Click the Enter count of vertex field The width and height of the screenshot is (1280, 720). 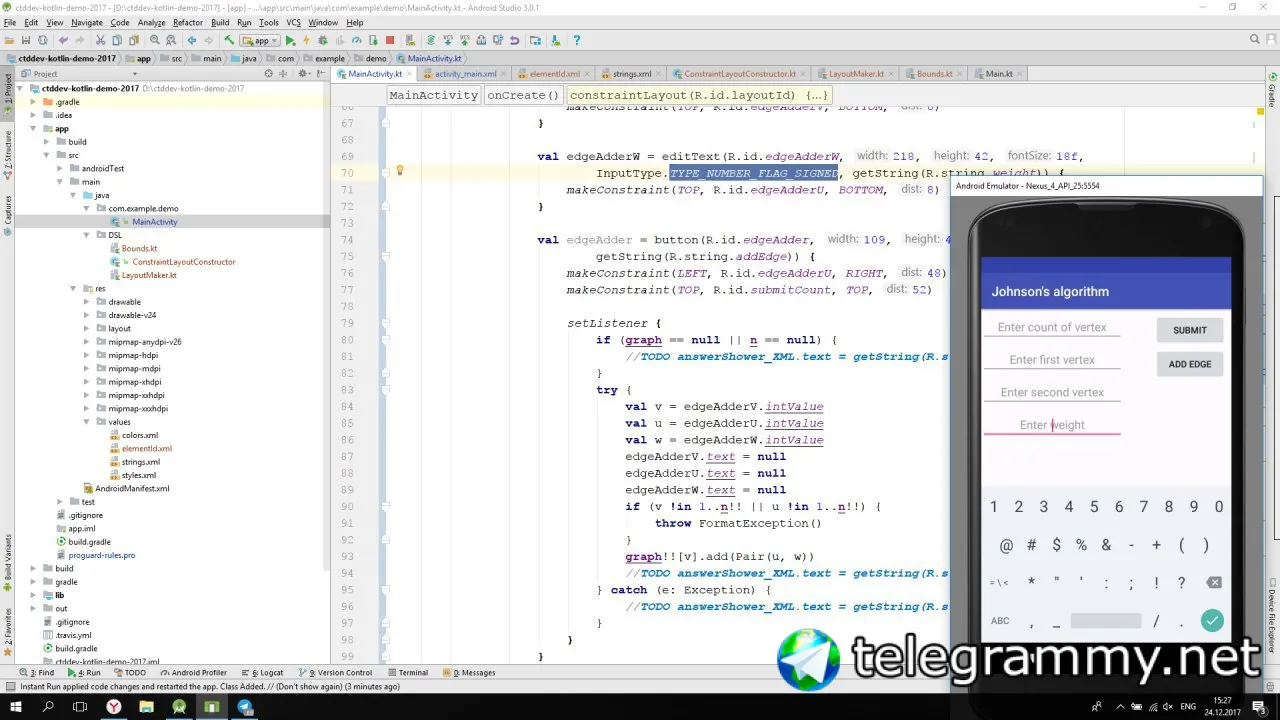[1052, 327]
